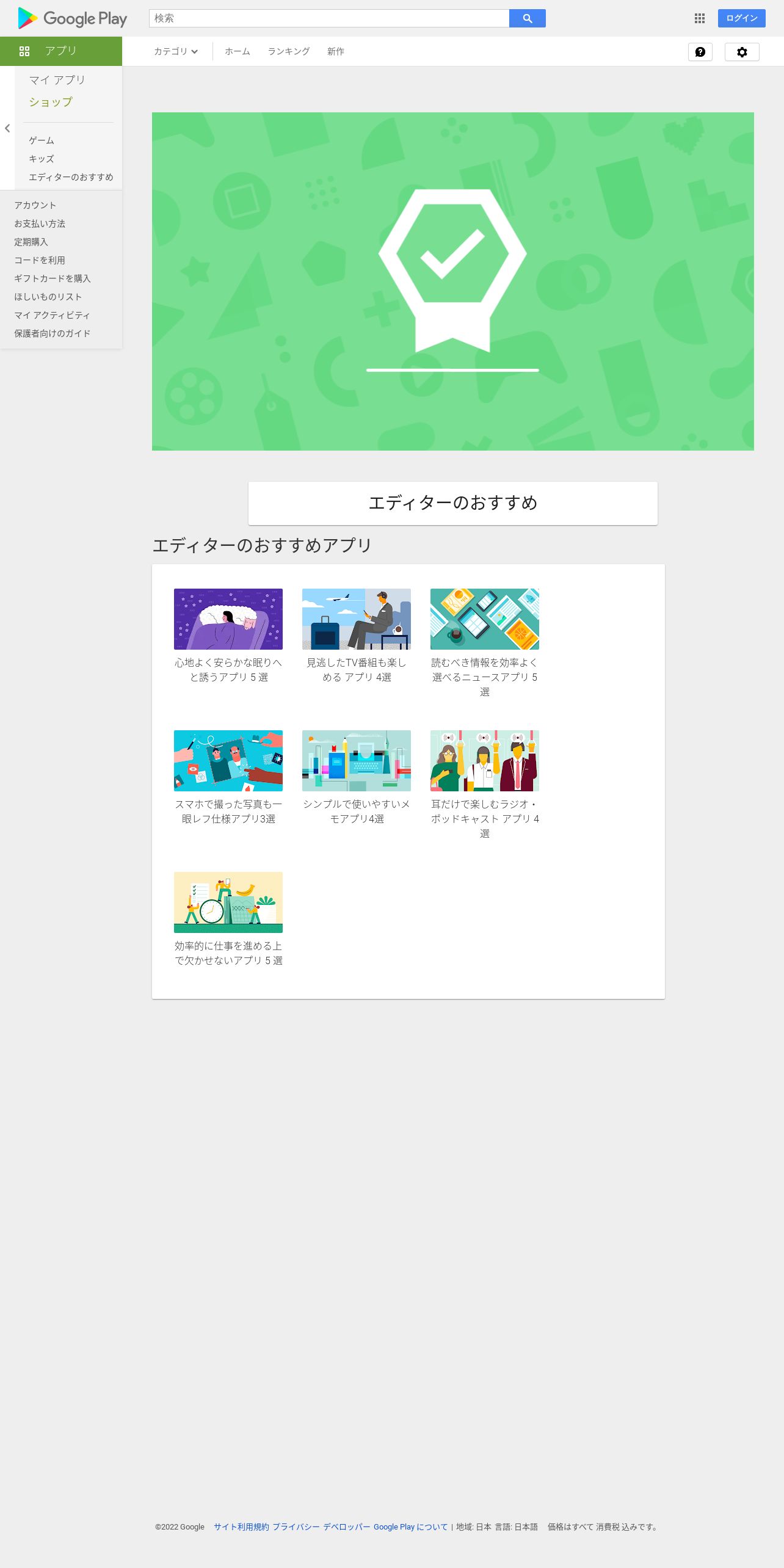Open アカウント link

(x=35, y=205)
